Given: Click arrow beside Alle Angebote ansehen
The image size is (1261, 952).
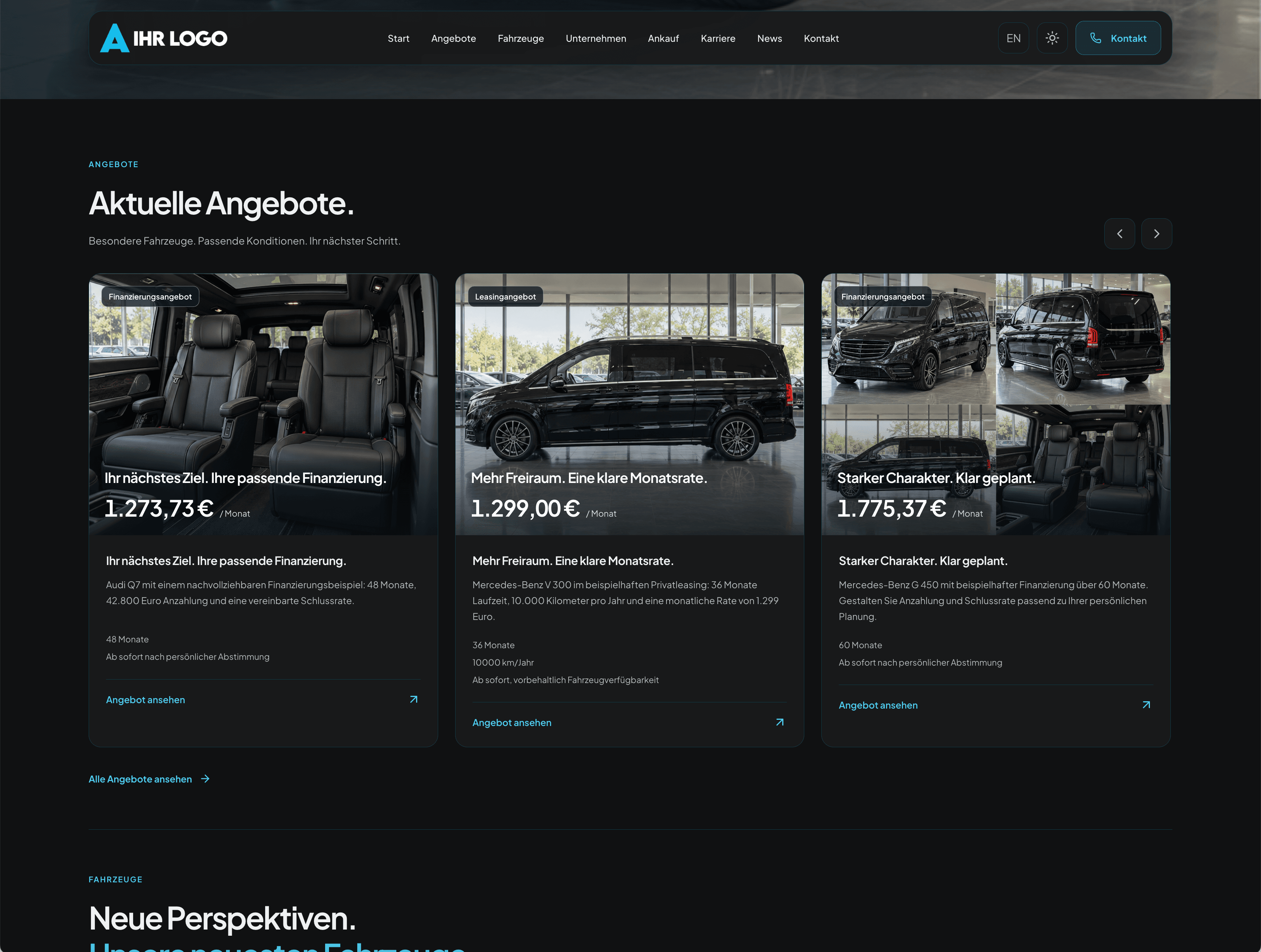Looking at the screenshot, I should click(x=205, y=779).
